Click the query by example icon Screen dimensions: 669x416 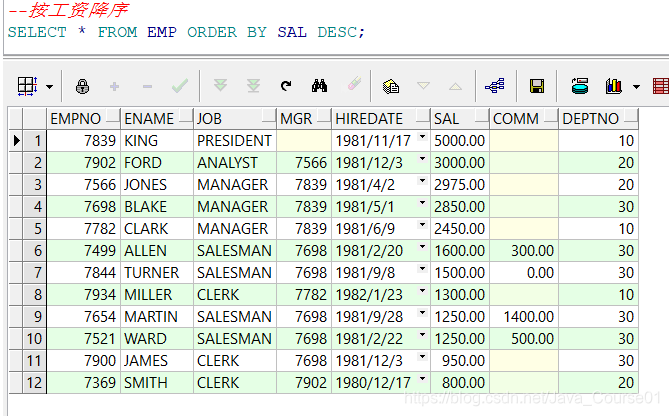pyautogui.click(x=391, y=86)
